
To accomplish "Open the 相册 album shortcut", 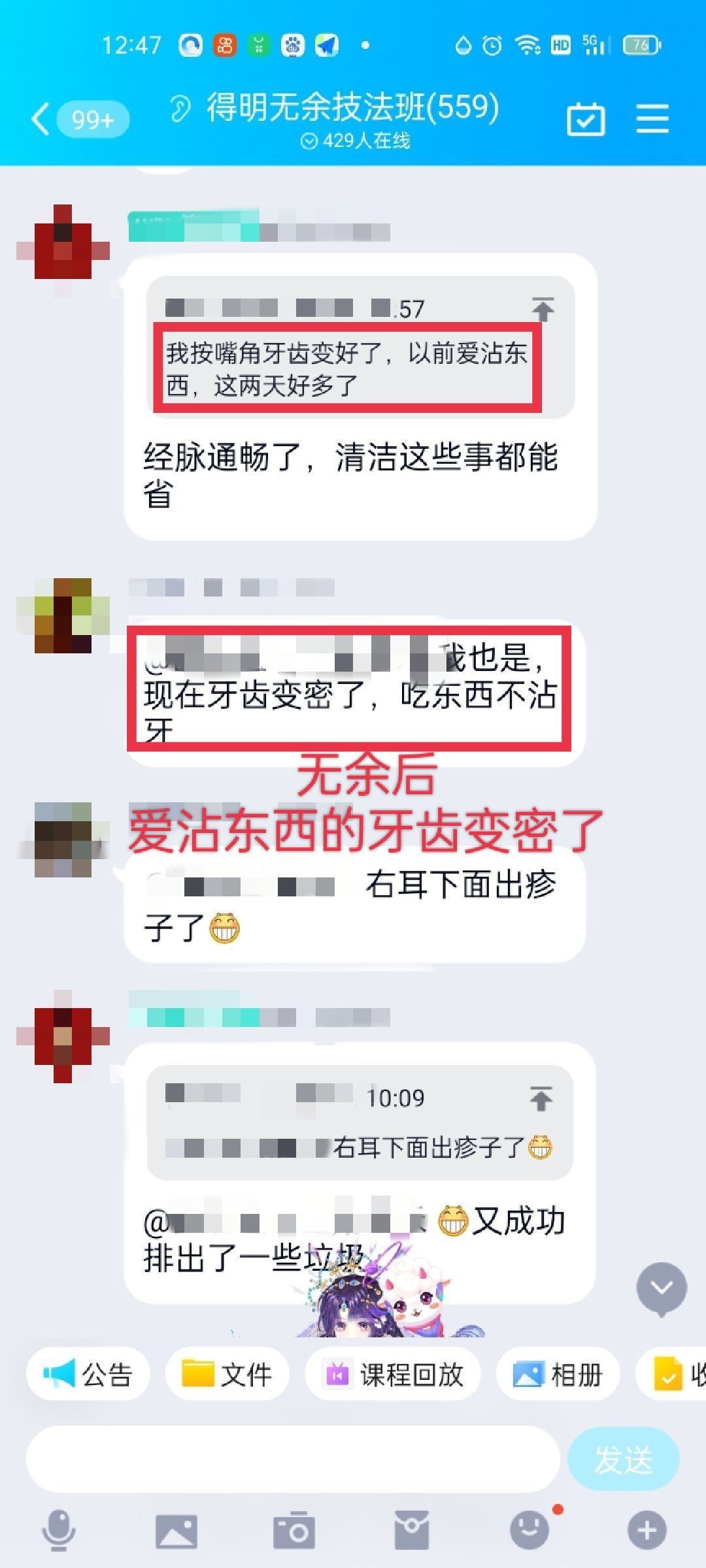I will (x=558, y=1375).
